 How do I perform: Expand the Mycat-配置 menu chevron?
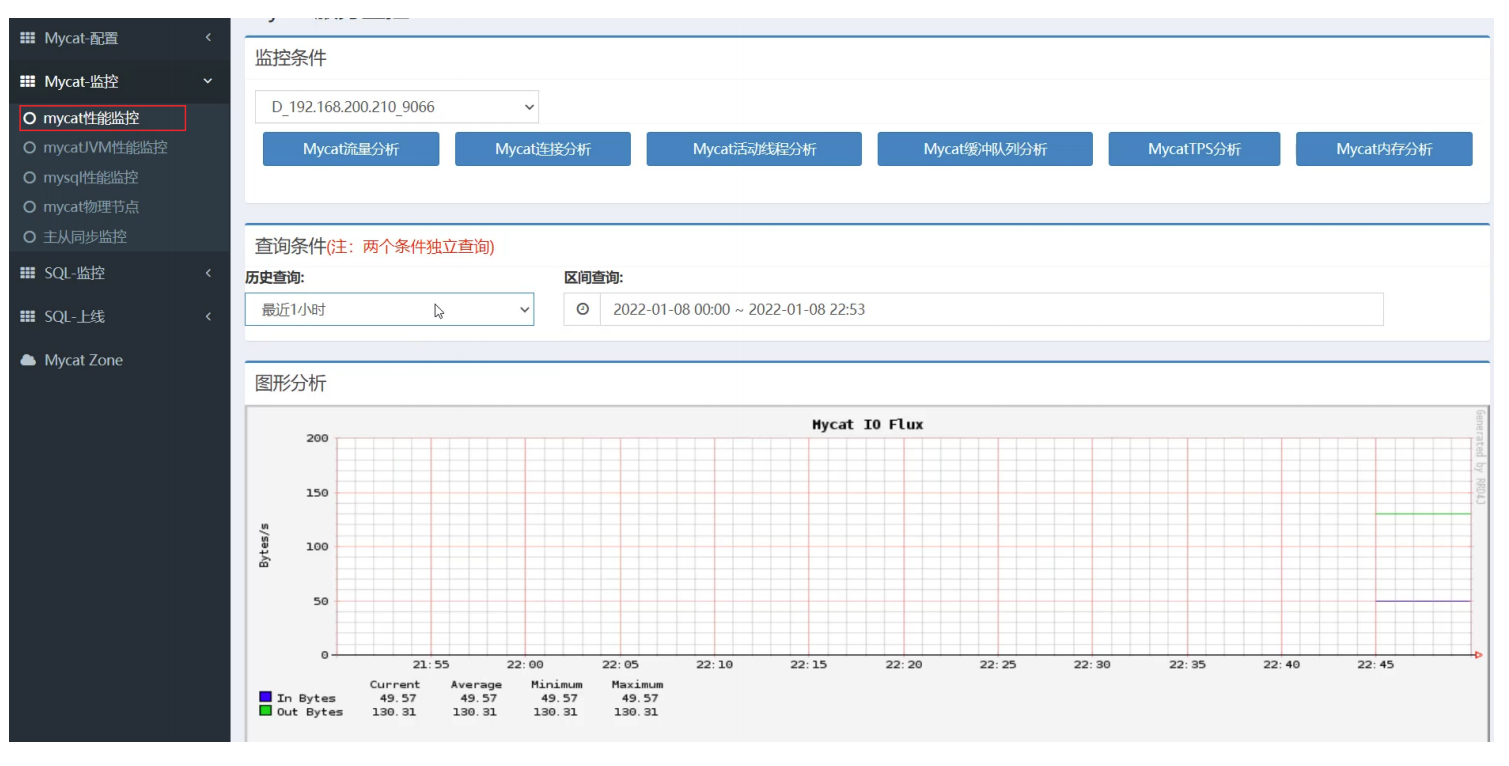(208, 38)
